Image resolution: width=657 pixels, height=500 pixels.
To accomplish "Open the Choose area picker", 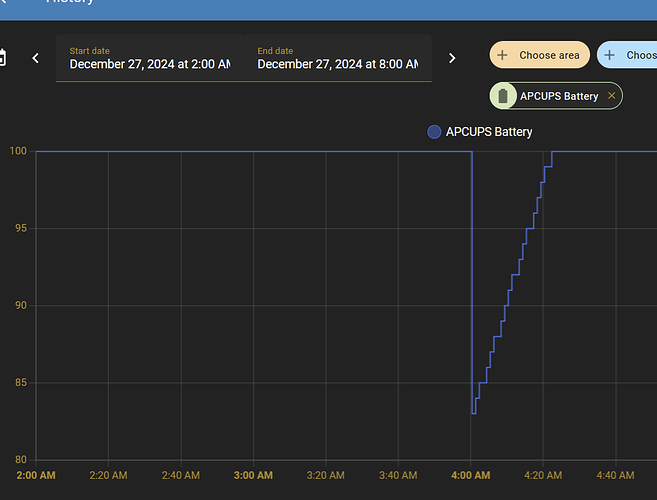I will tap(539, 55).
